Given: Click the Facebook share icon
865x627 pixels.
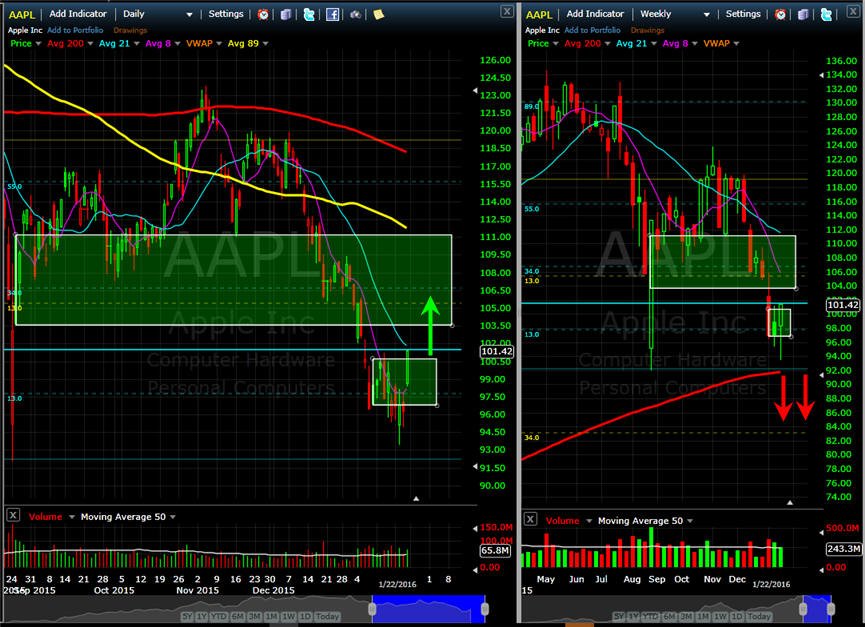Looking at the screenshot, I should (x=332, y=14).
